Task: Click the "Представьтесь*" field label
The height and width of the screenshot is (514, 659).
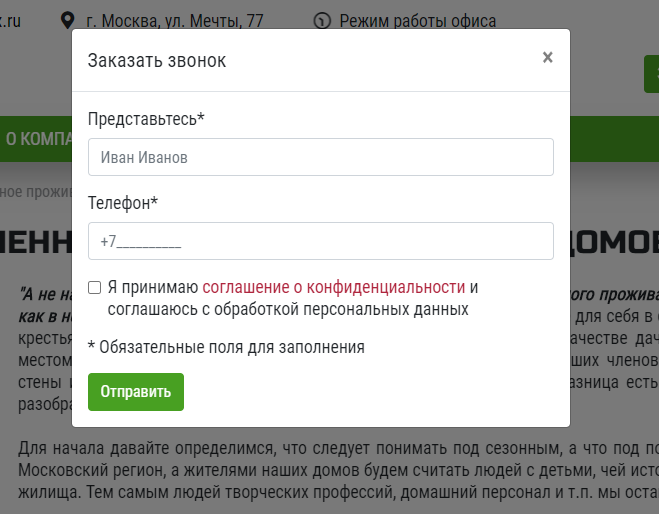Action: (x=146, y=119)
